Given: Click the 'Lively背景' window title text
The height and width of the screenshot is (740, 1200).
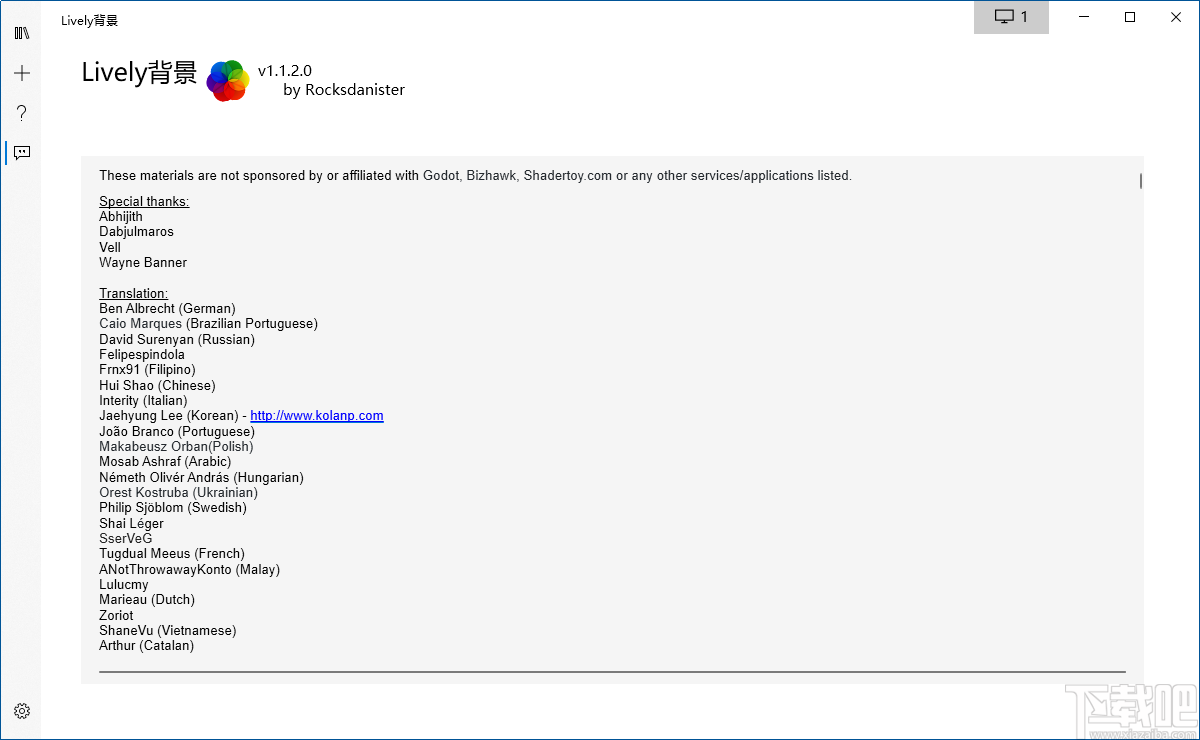Looking at the screenshot, I should click(x=89, y=20).
